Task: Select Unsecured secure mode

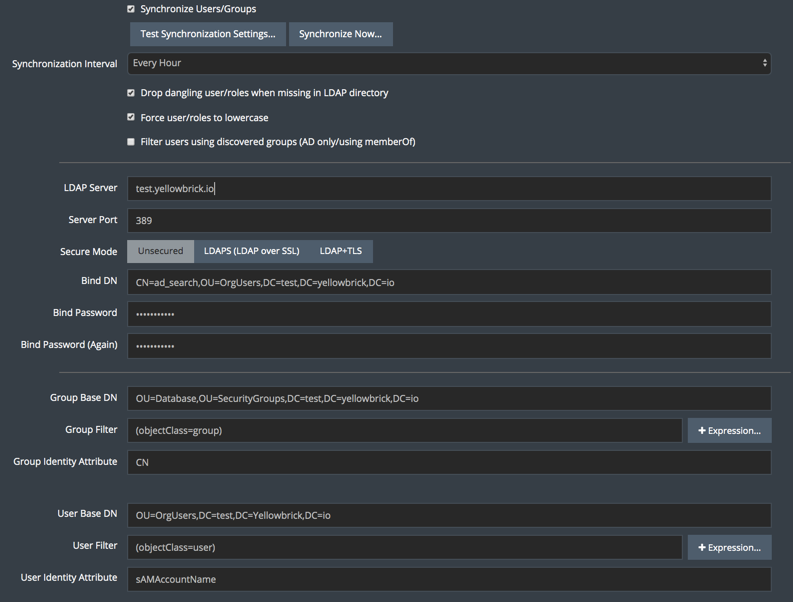Action: click(x=160, y=251)
